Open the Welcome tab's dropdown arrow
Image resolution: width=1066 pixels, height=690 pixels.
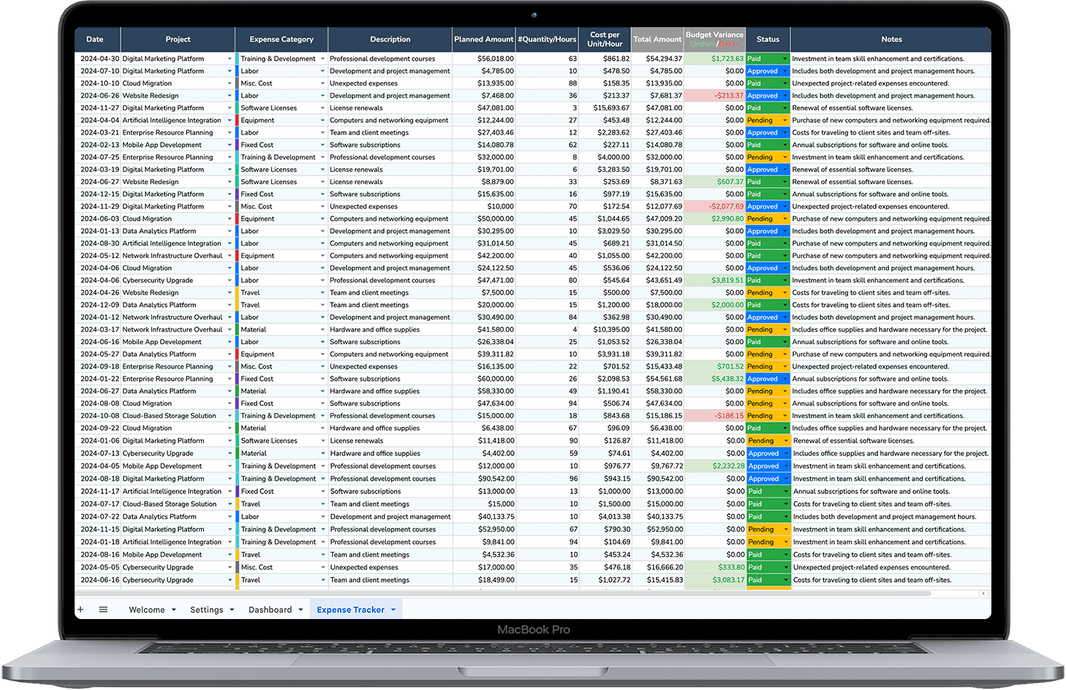pos(174,610)
